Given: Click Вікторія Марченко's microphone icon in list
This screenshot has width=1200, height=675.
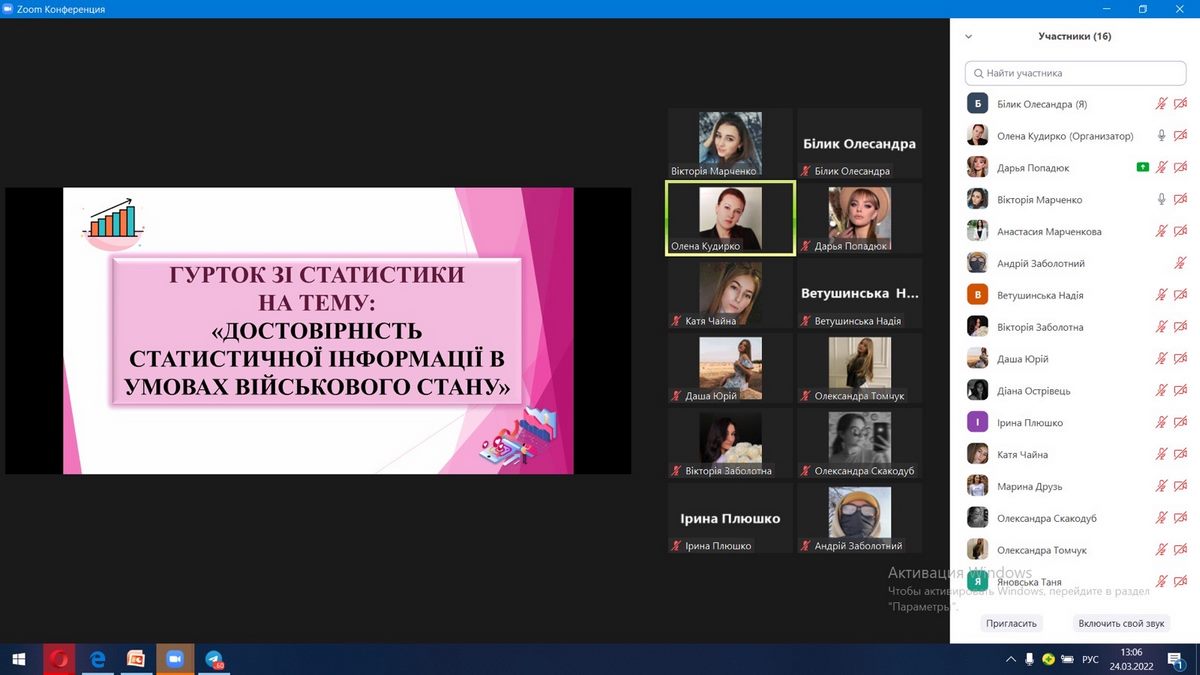Looking at the screenshot, I should coord(1161,200).
